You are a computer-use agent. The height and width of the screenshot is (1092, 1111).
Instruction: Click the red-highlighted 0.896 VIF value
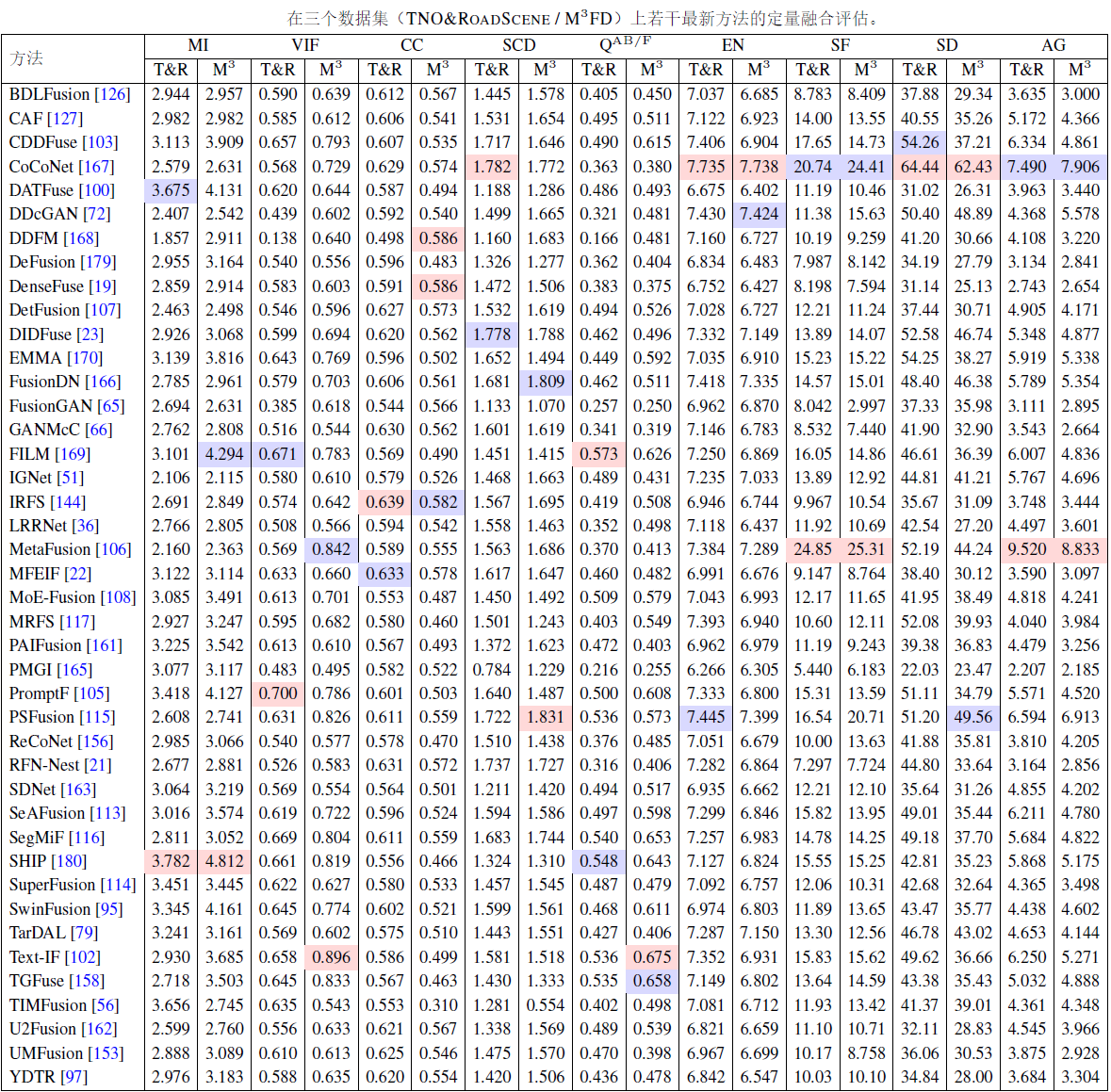click(331, 957)
